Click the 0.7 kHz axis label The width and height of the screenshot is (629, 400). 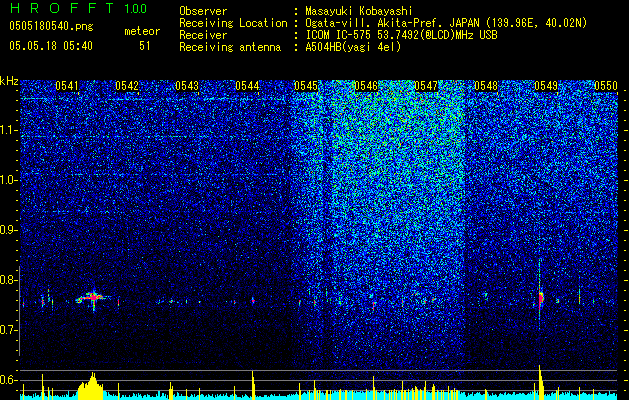(9, 330)
